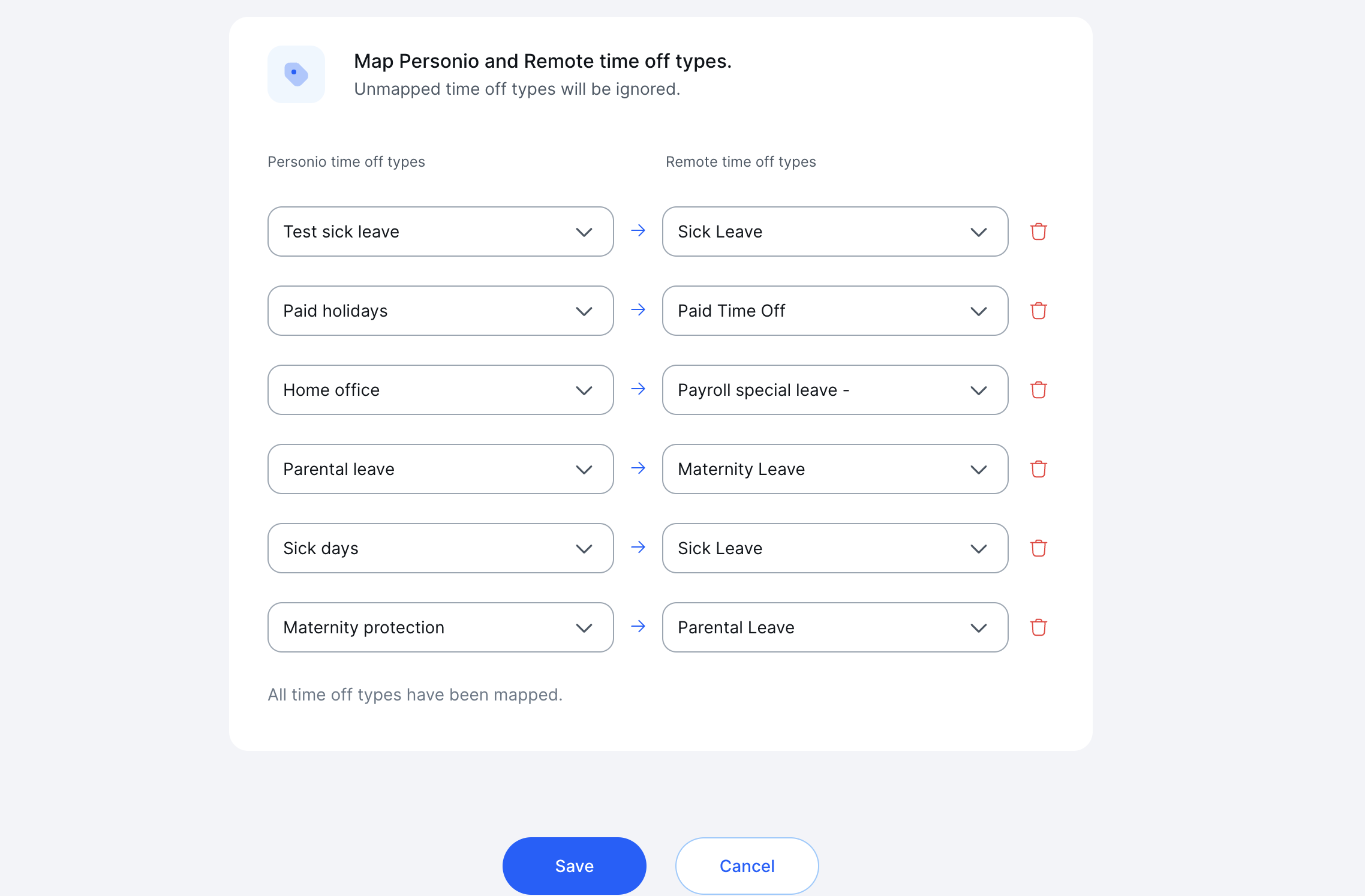Viewport: 1365px width, 896px height.
Task: Remove the Sick days mapping row
Action: 1038,548
